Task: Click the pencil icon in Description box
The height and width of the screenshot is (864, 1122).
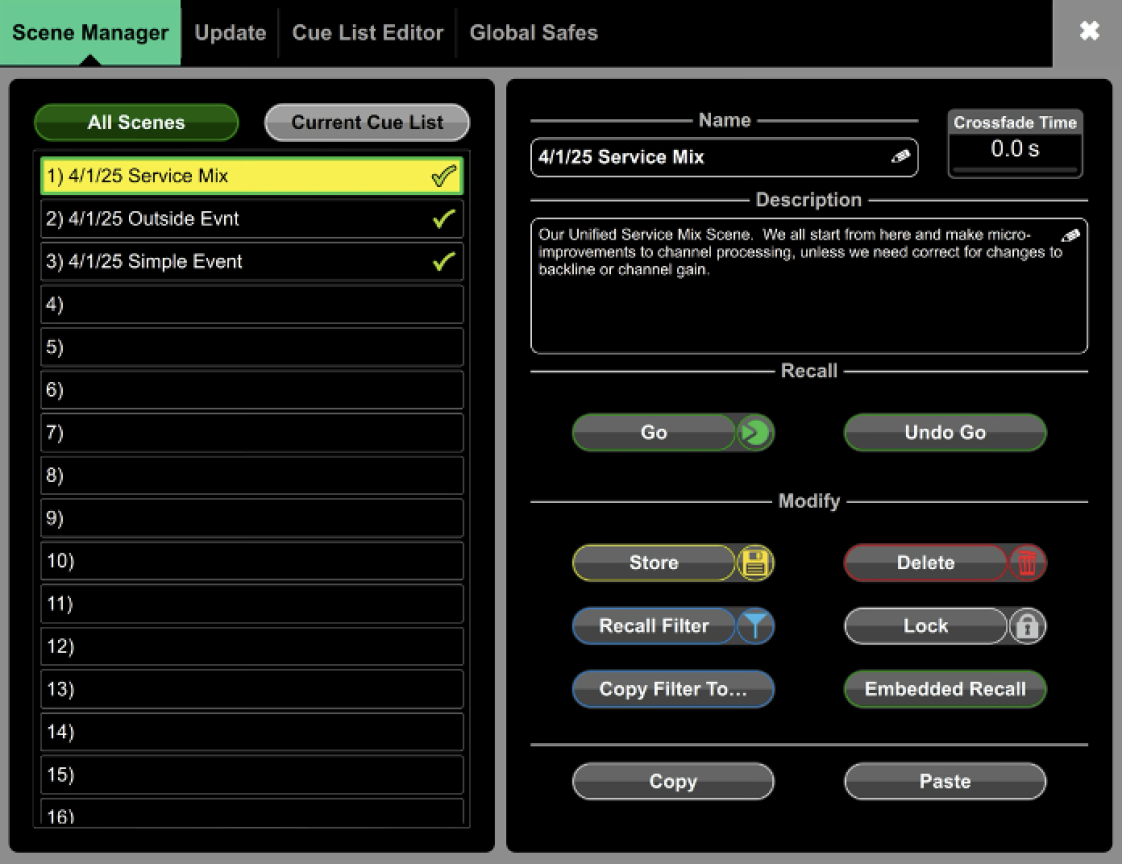Action: (x=1070, y=236)
